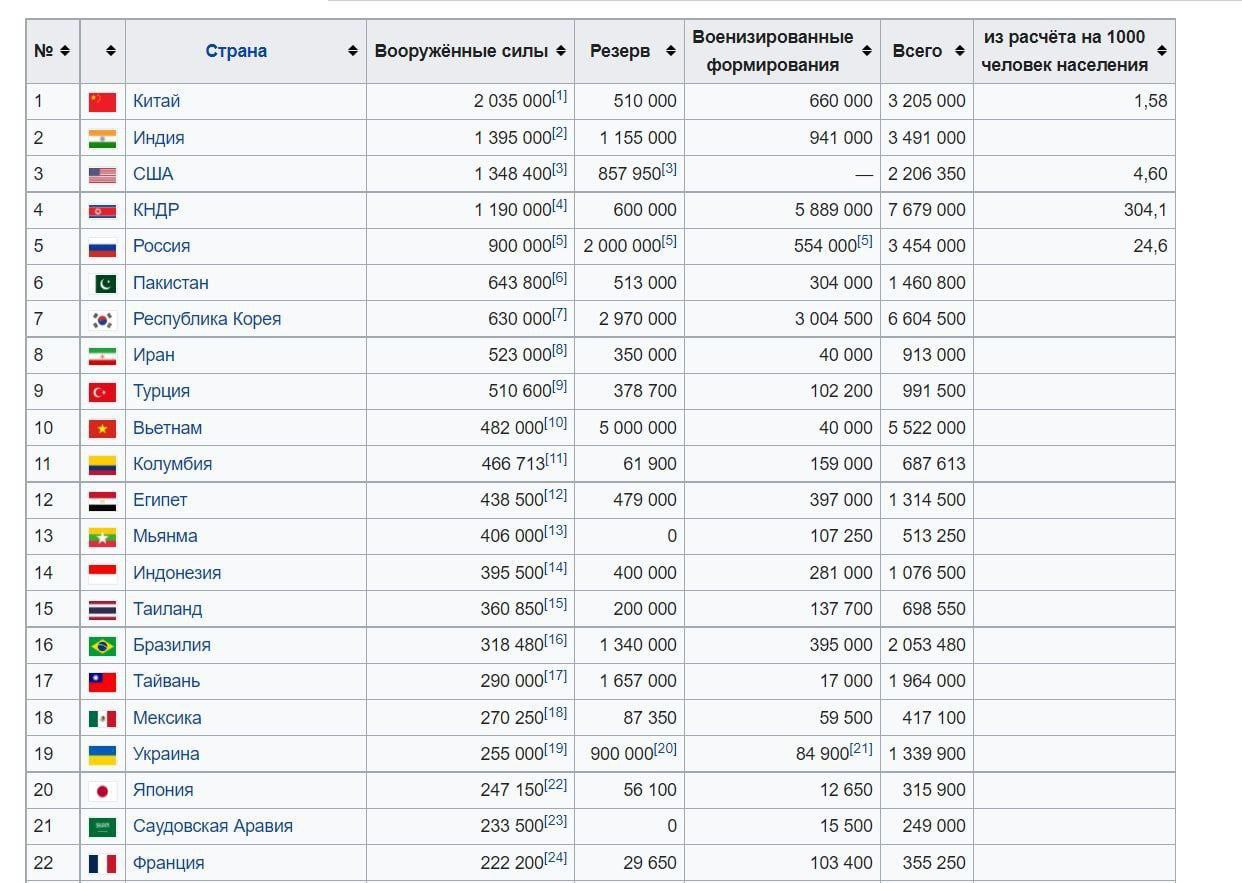This screenshot has width=1242, height=883.
Task: Open the Саудовская Аравия link
Action: tap(212, 826)
